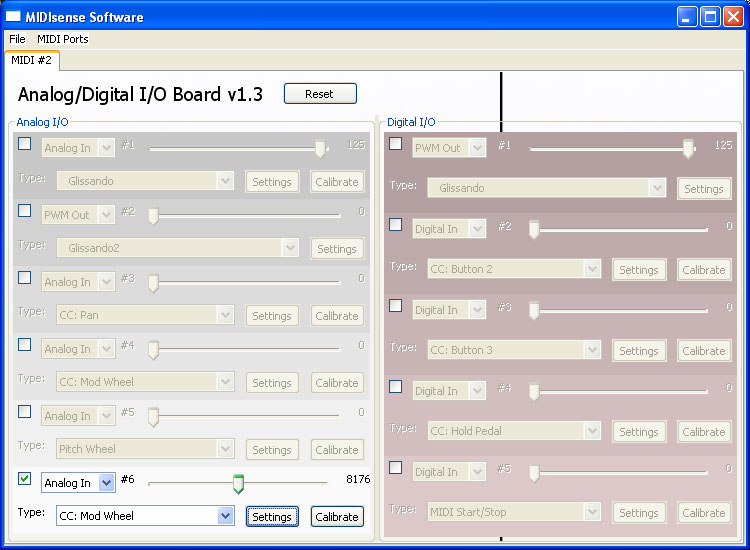Click the Reset button
Screen dimensions: 750x550
tap(320, 94)
